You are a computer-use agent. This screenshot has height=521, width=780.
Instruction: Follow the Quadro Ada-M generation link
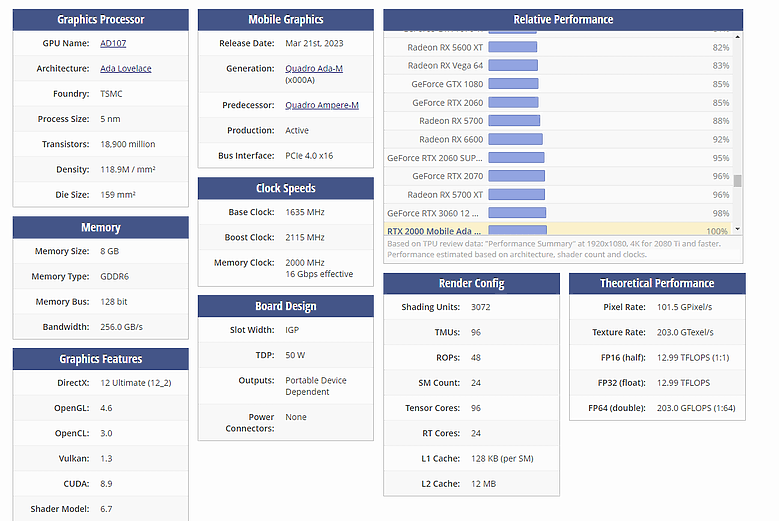[x=313, y=69]
